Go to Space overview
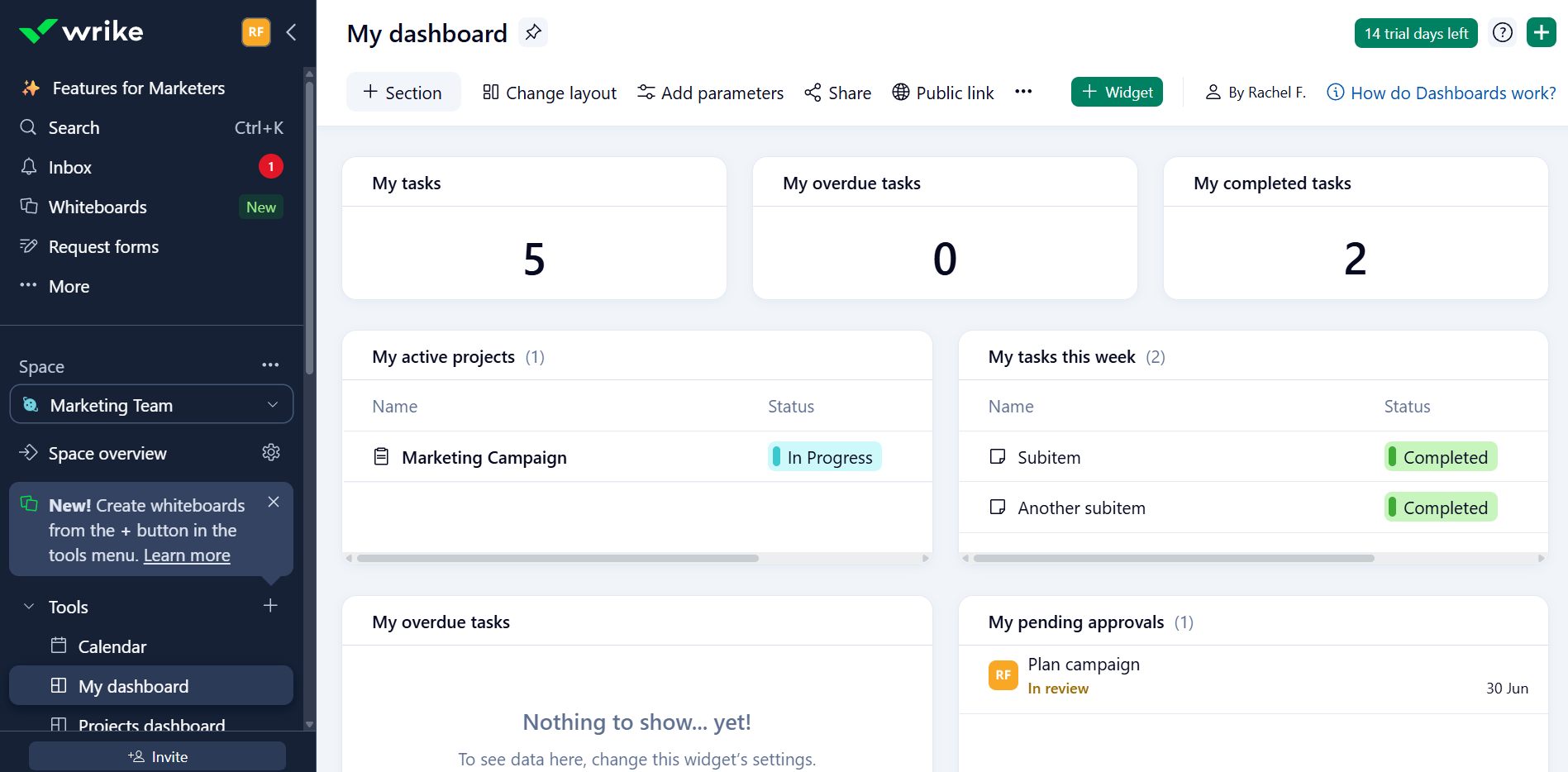The height and width of the screenshot is (772, 1568). coord(107,454)
